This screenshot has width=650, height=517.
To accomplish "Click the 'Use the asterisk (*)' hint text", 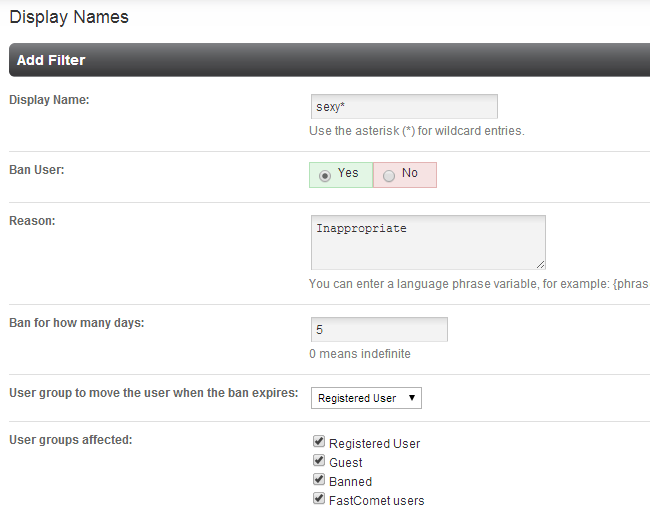I will pos(417,131).
